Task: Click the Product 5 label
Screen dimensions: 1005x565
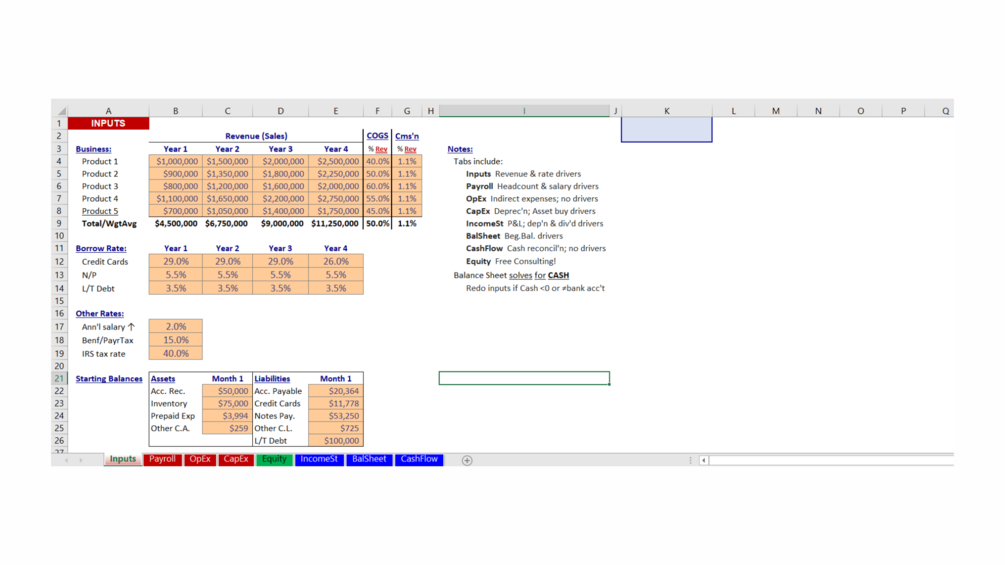Action: [x=100, y=211]
